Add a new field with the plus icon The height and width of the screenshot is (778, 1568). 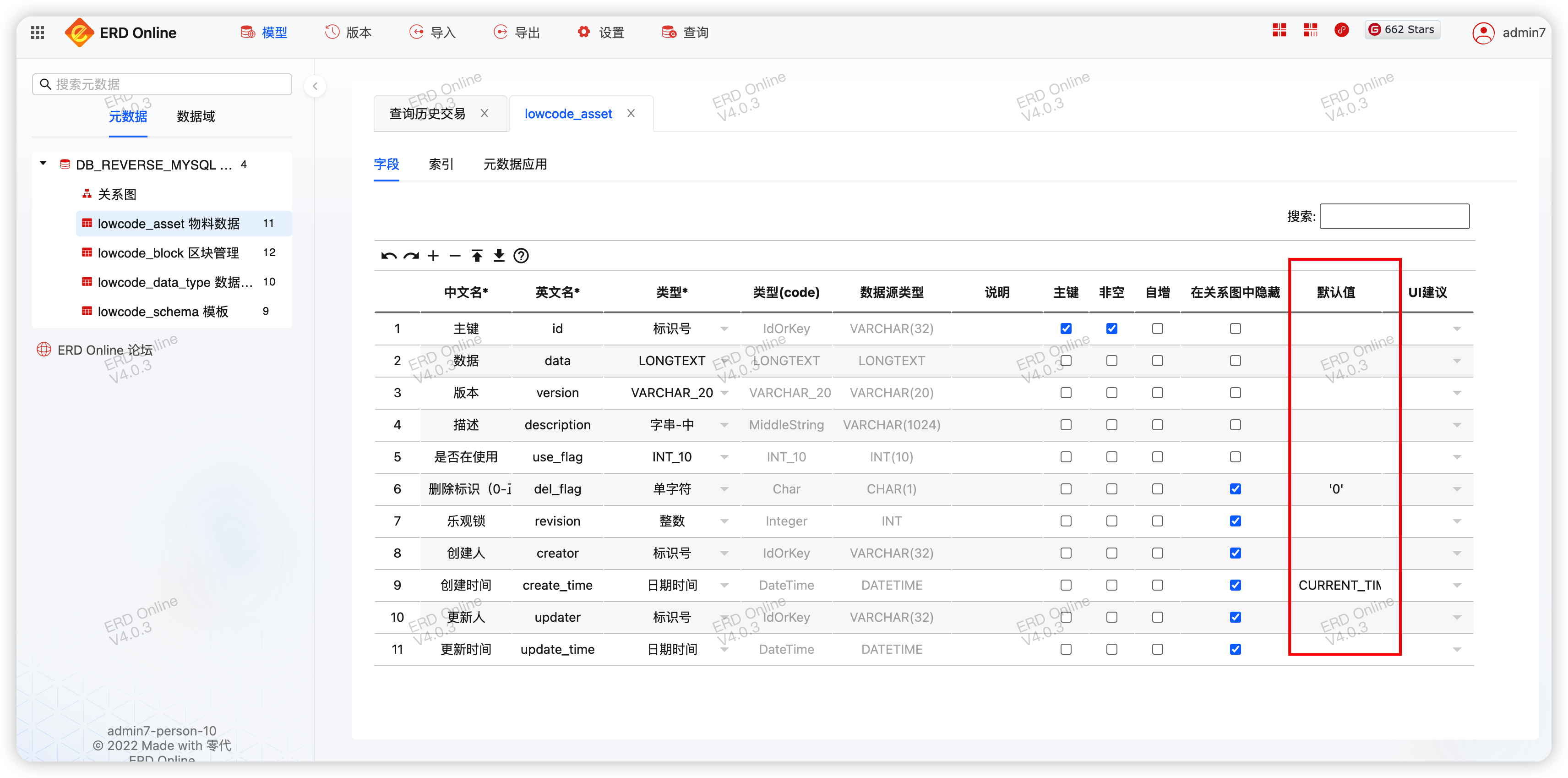433,255
